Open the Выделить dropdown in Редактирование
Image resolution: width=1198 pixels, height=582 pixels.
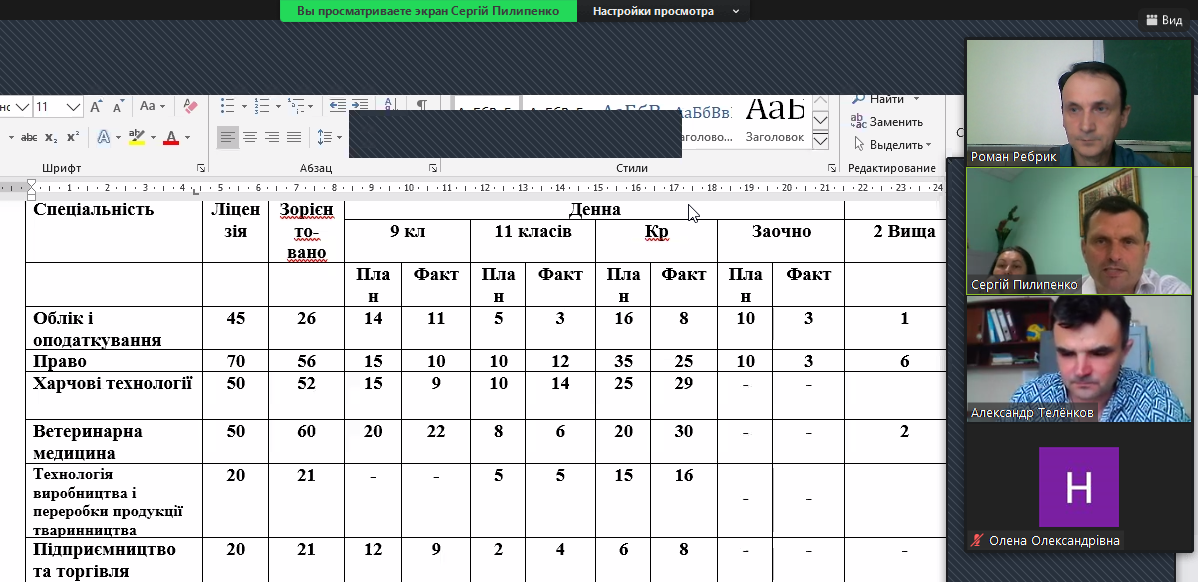tap(895, 144)
